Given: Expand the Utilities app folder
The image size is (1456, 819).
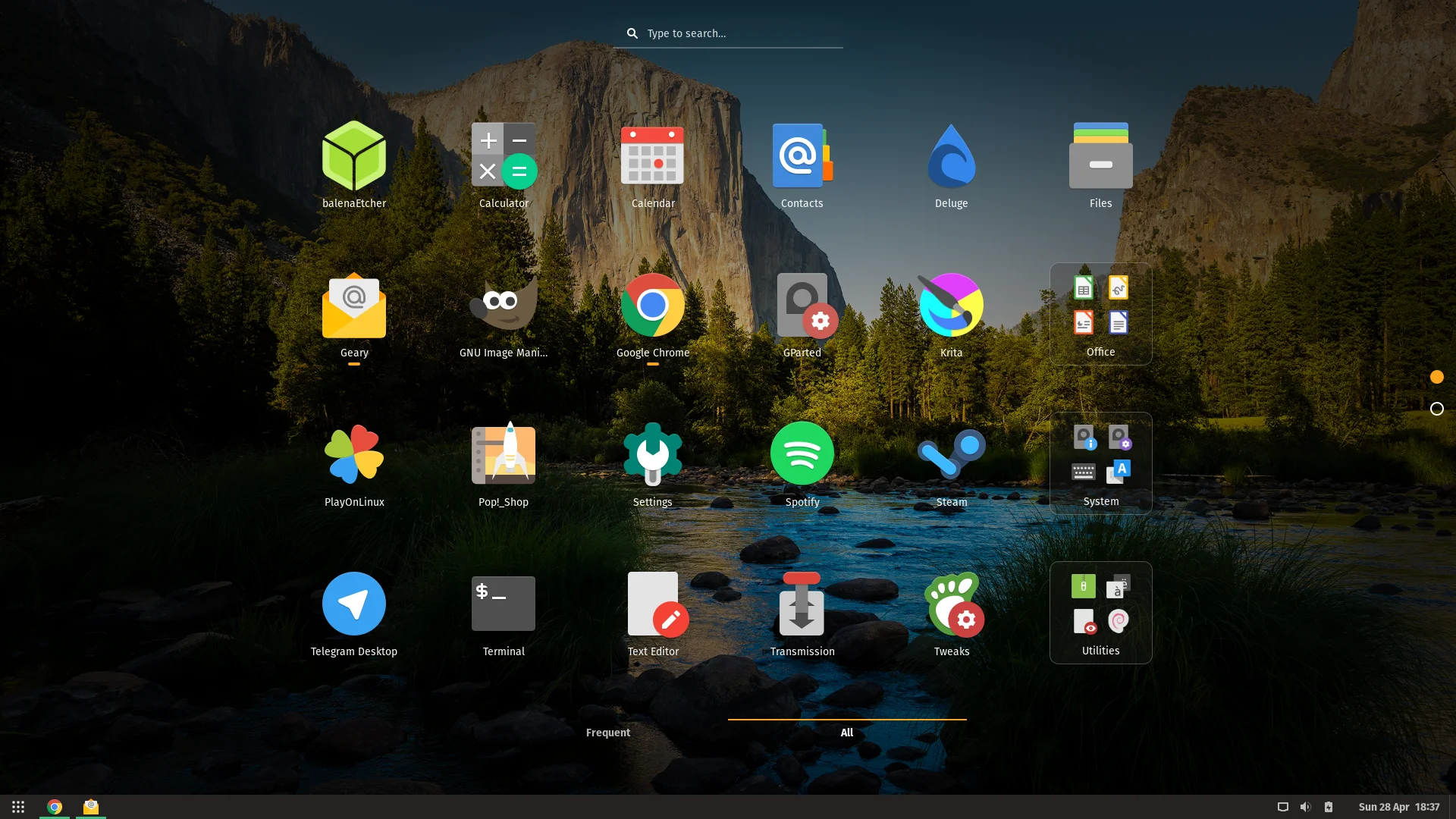Looking at the screenshot, I should click(x=1100, y=613).
